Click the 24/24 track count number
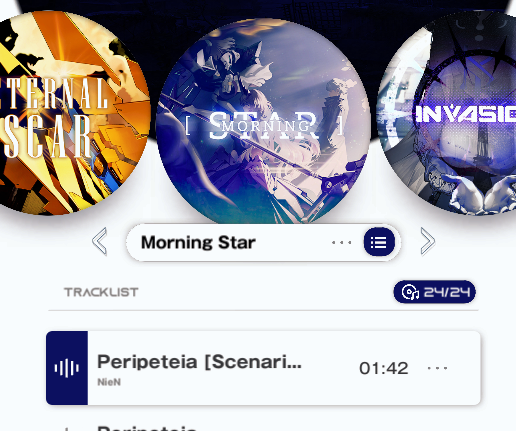The width and height of the screenshot is (516, 431). [x=447, y=292]
